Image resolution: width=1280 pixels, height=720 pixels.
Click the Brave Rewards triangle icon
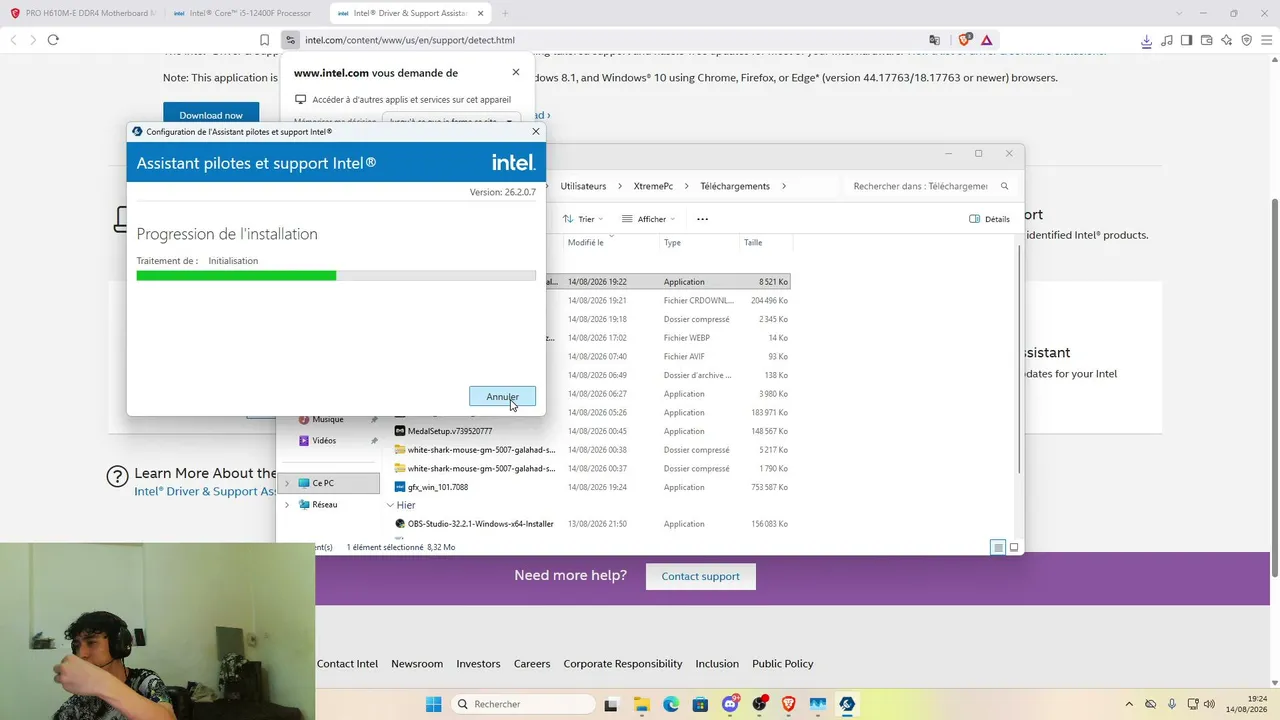pyautogui.click(x=987, y=40)
